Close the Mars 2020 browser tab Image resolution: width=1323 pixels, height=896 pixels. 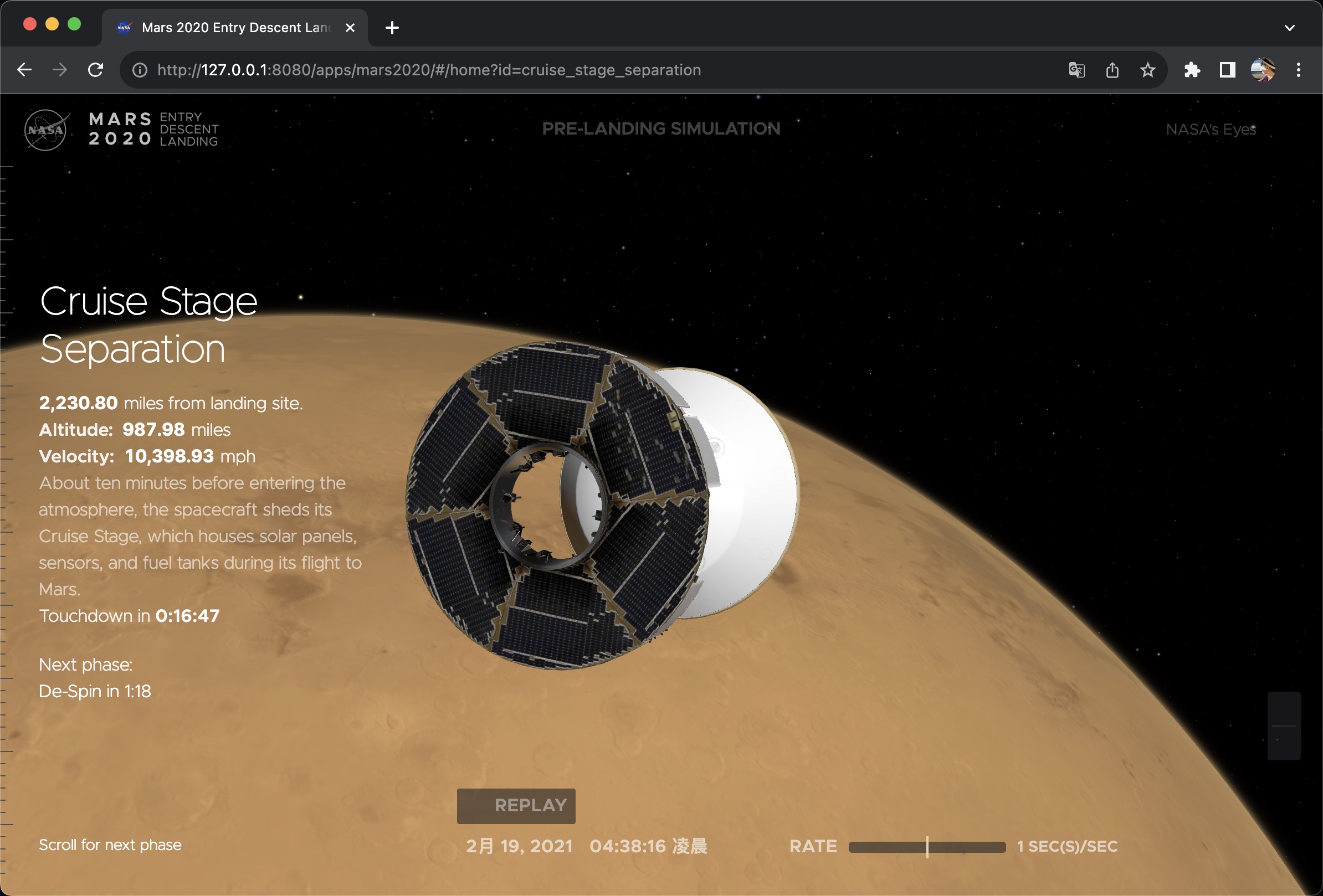pos(350,27)
